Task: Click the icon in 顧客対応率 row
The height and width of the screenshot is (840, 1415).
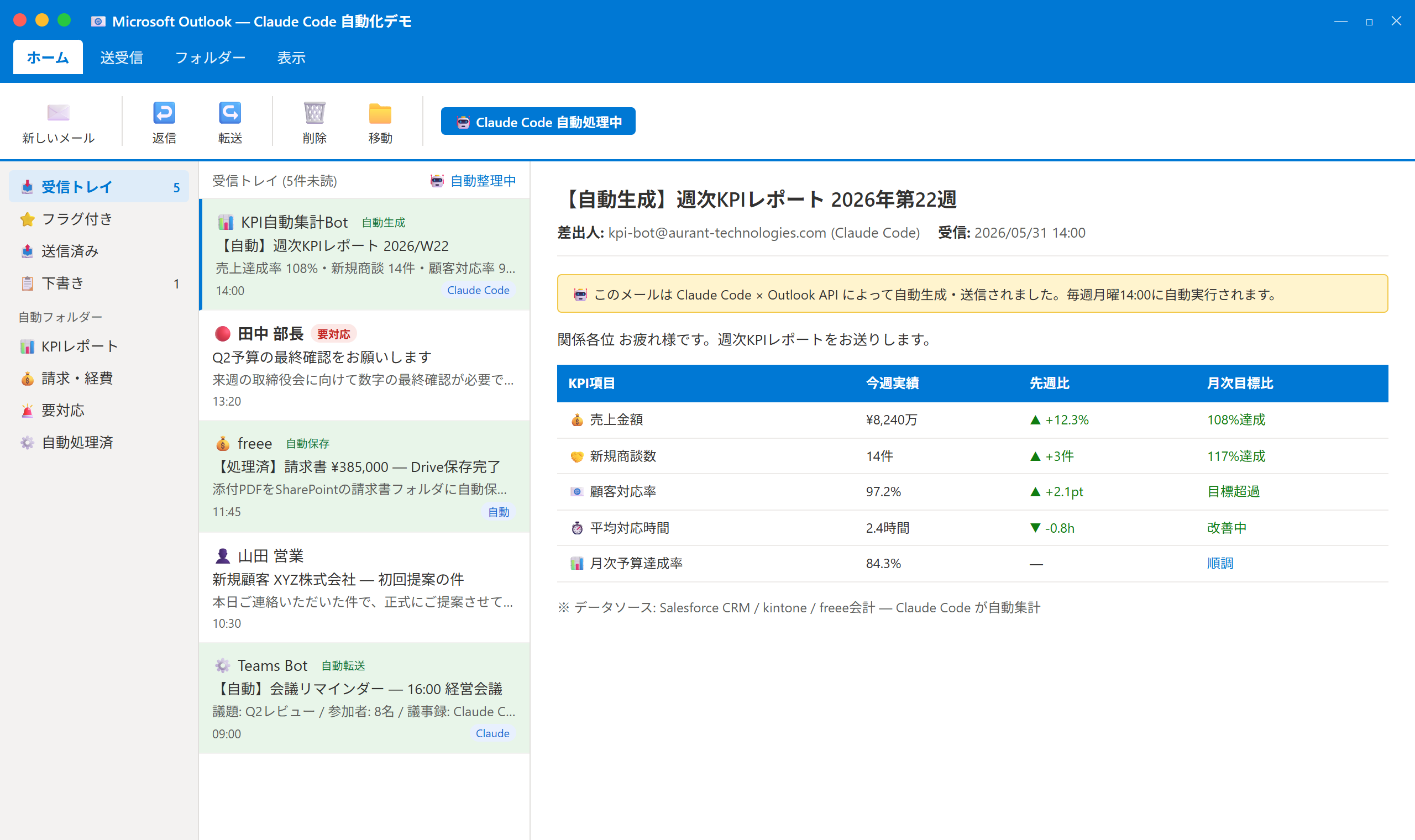Action: click(577, 491)
